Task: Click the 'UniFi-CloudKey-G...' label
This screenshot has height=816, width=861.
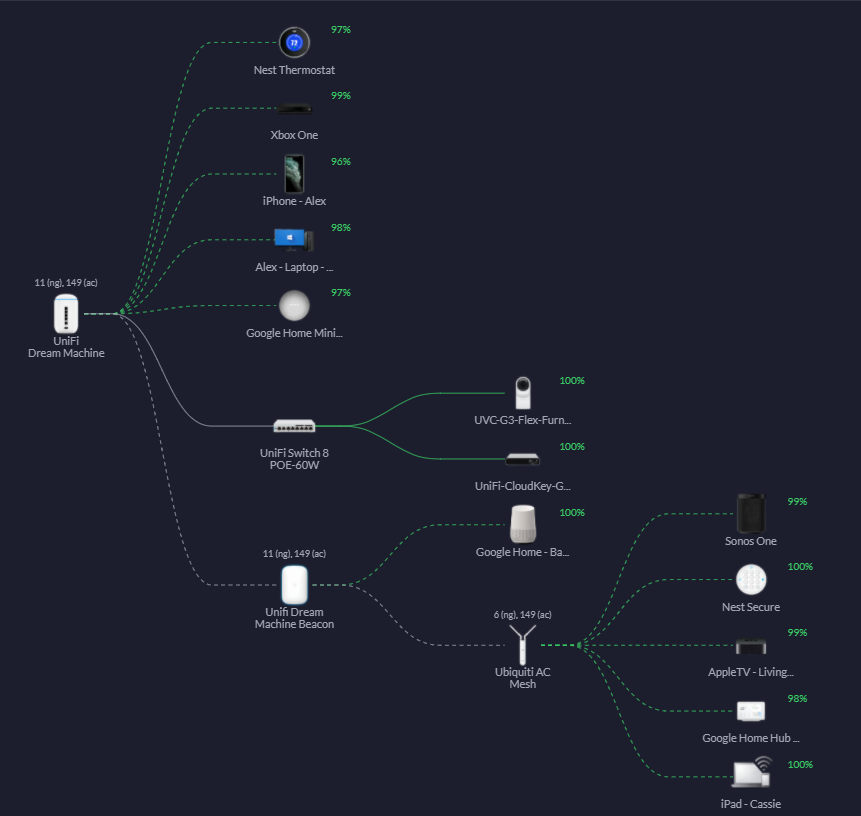Action: click(x=523, y=486)
